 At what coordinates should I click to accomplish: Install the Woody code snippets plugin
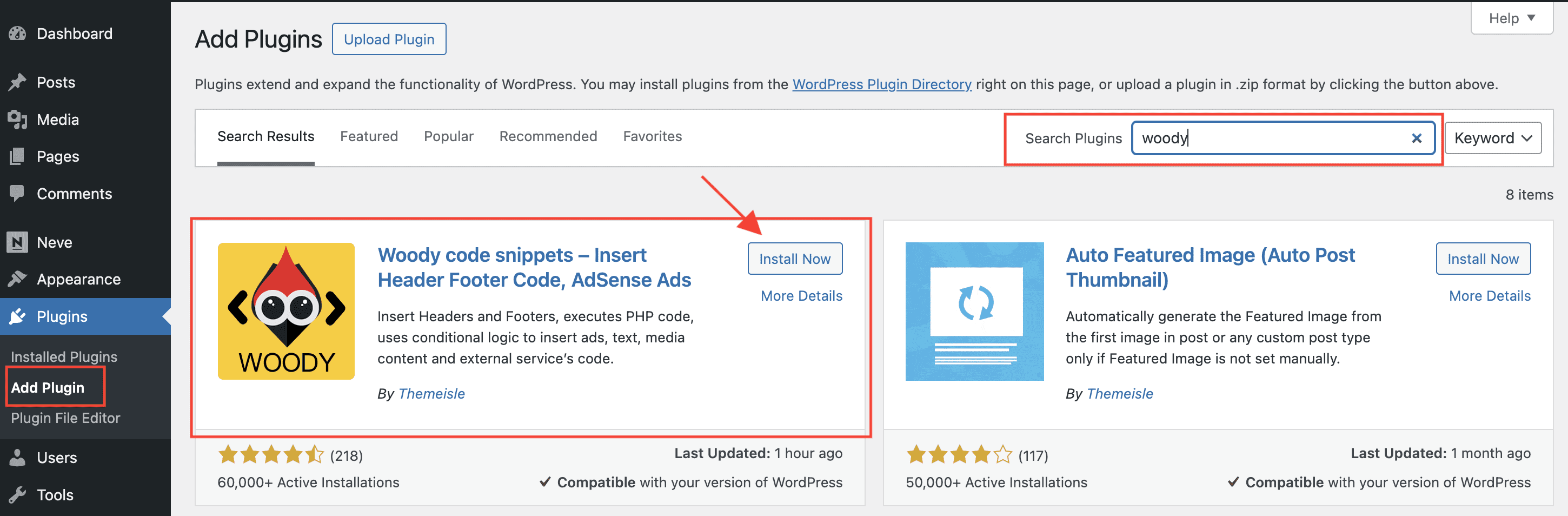point(794,259)
